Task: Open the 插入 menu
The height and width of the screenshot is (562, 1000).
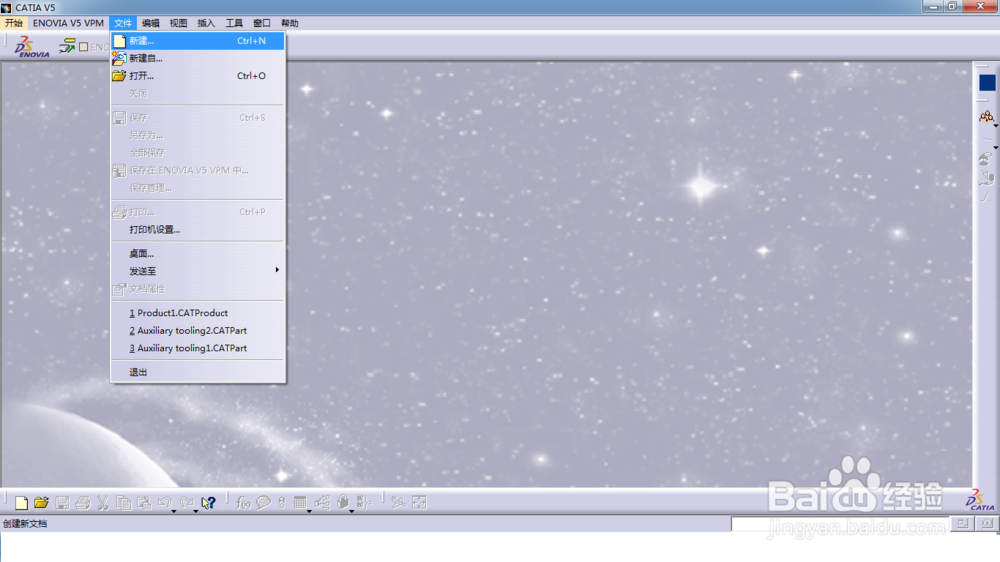Action: point(206,23)
